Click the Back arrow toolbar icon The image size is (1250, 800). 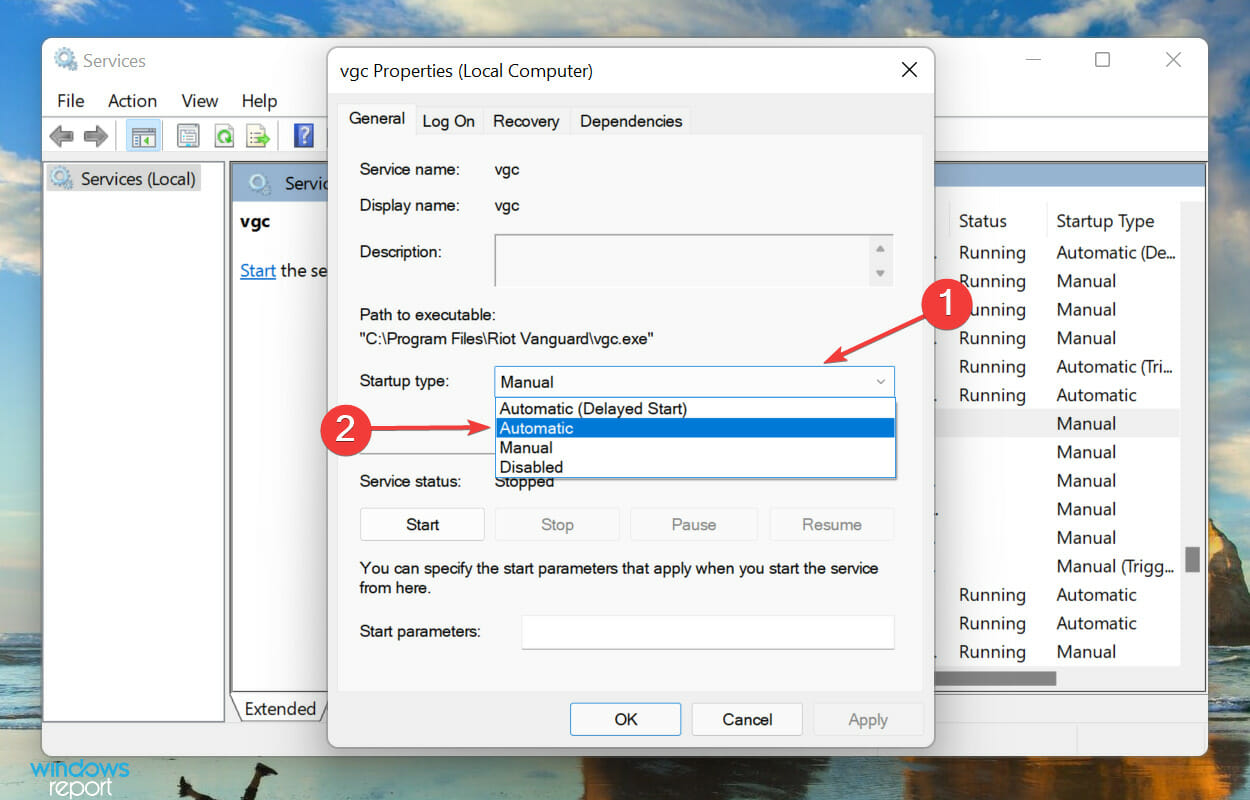61,136
